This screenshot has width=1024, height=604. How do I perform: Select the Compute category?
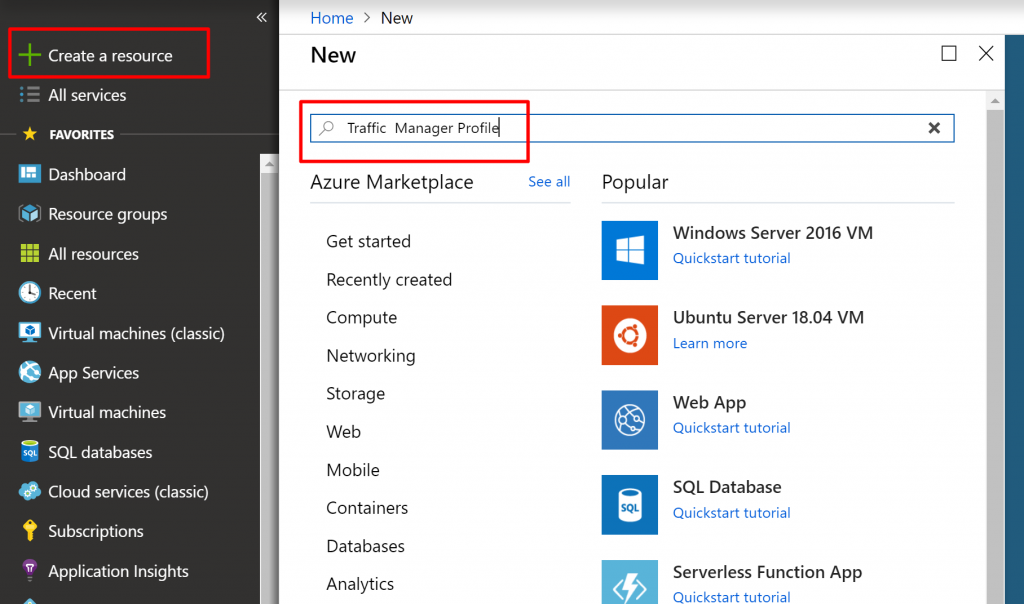point(362,318)
